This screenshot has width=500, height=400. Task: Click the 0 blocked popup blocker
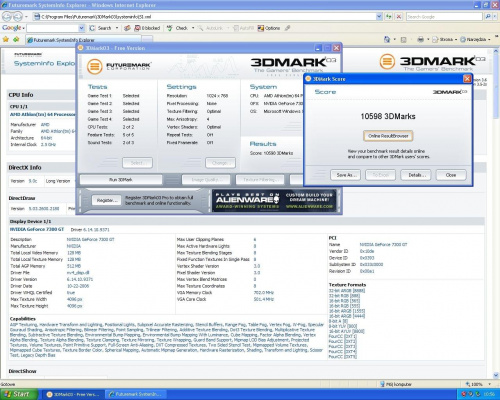147,28
